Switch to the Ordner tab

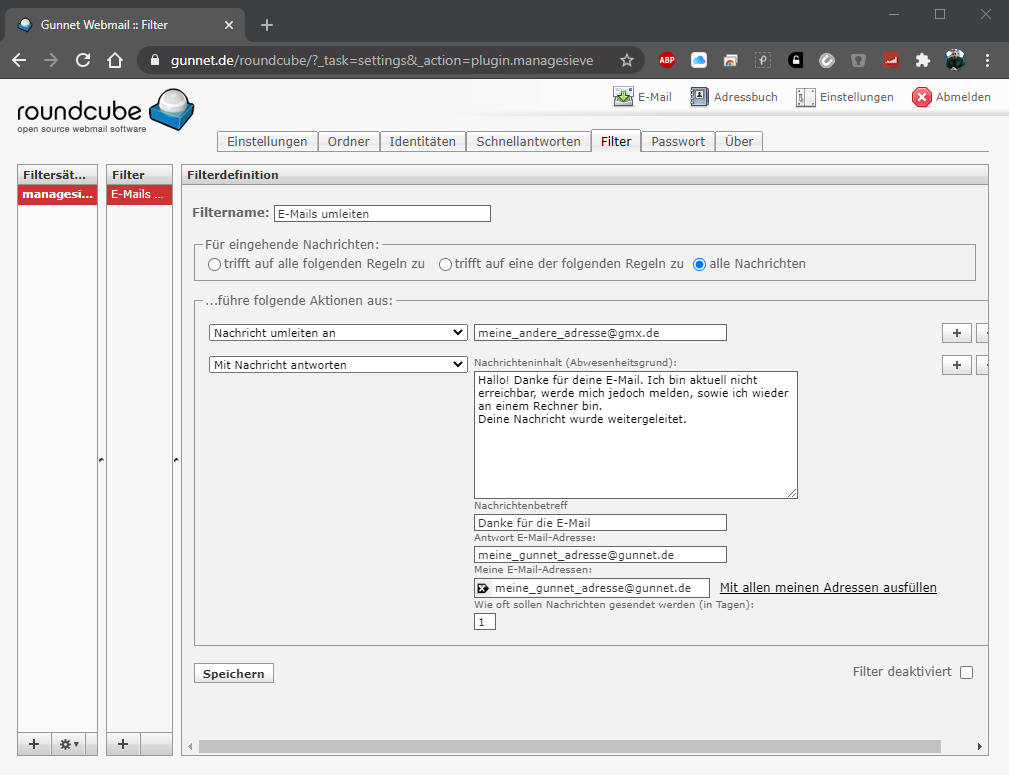tap(349, 142)
